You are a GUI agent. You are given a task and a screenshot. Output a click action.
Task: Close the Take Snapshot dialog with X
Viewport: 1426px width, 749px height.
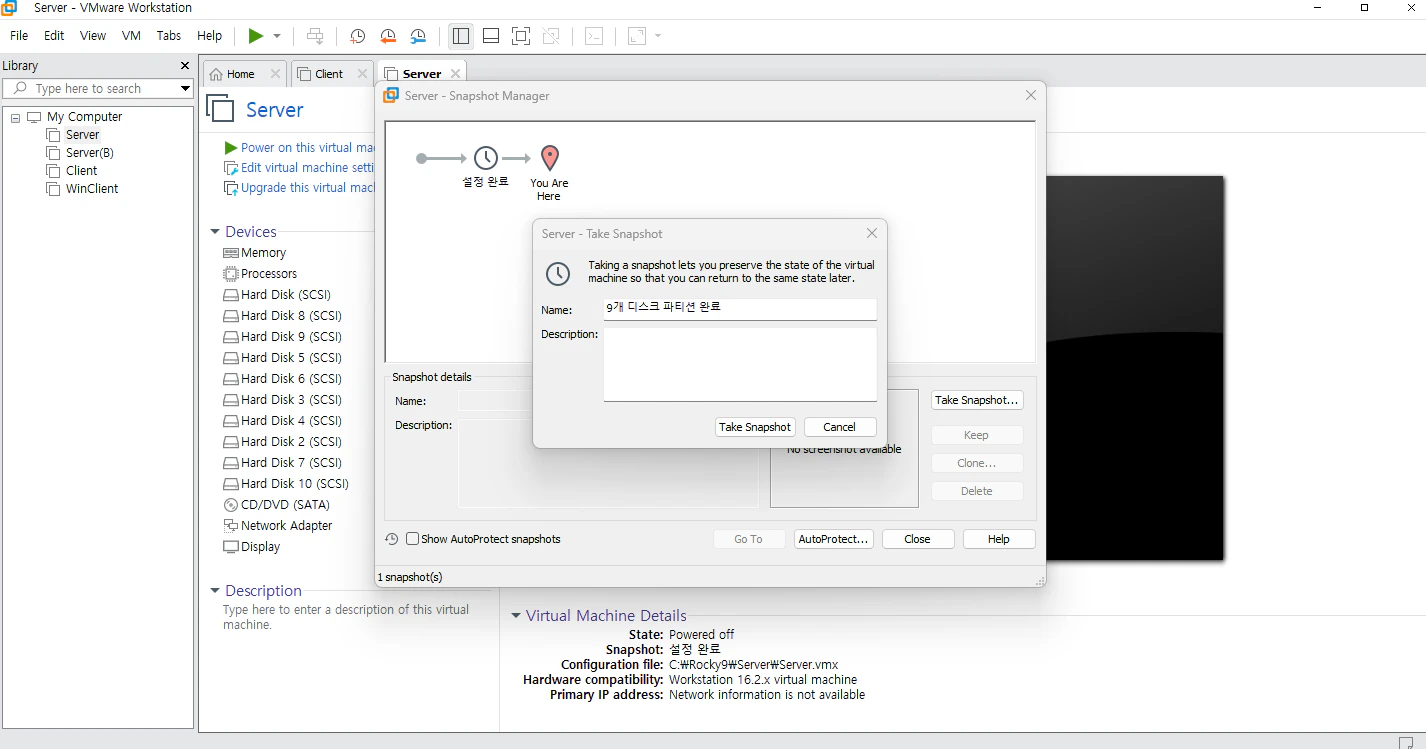[871, 233]
